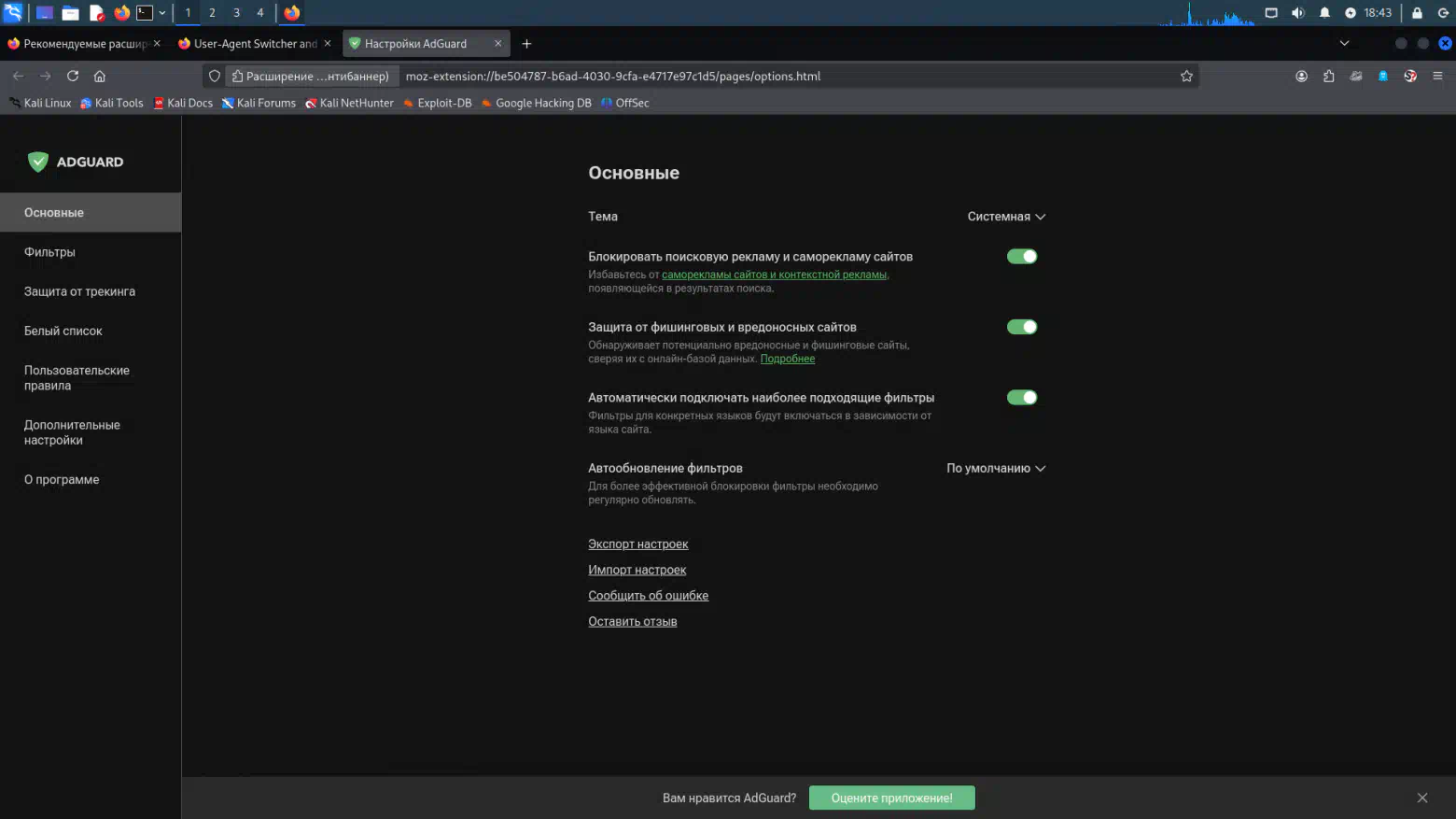Open the Тема dropdown set to Системная
Viewport: 1456px width, 819px height.
tap(1006, 217)
